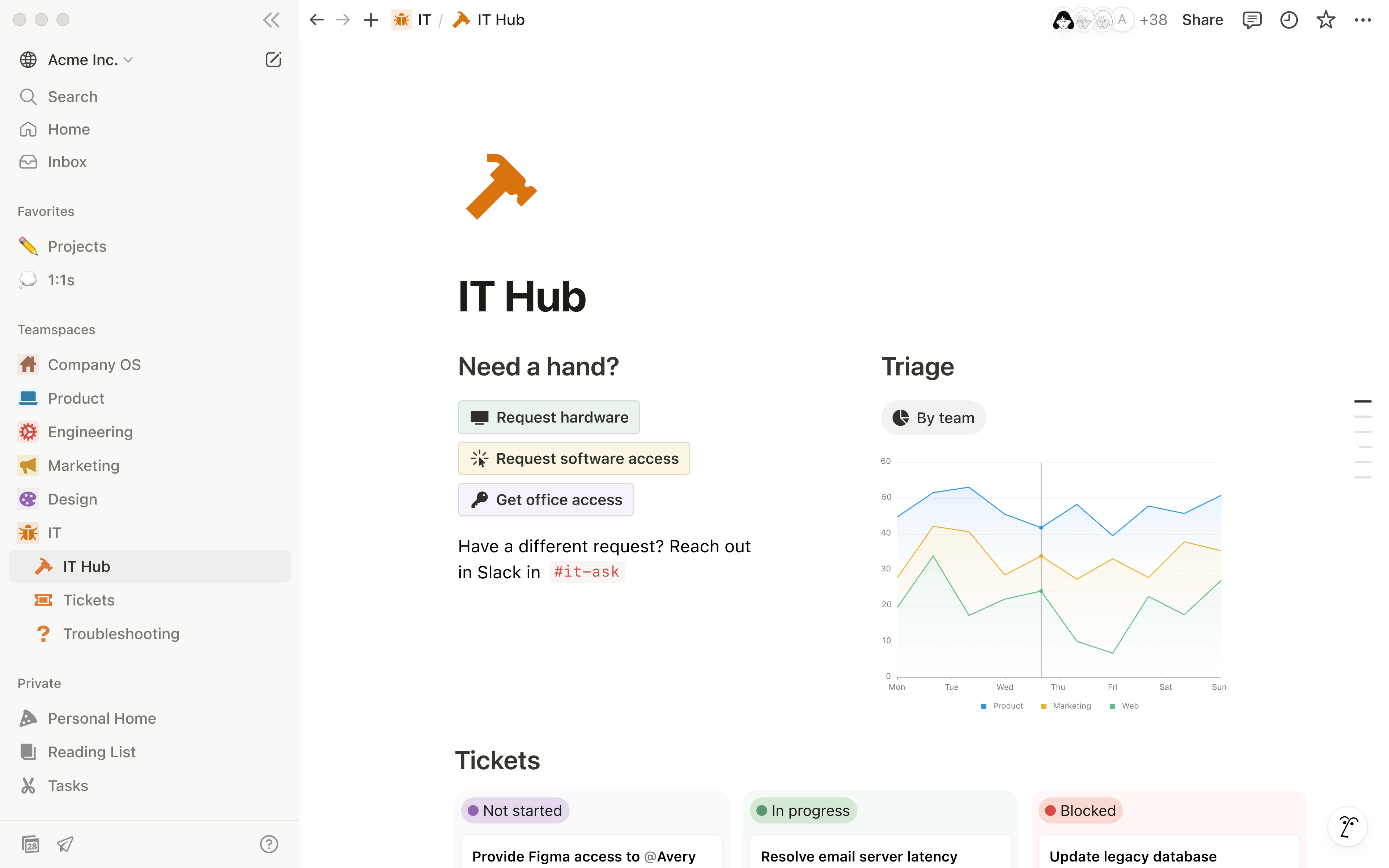
Task: Open the Inbox
Action: coord(67,161)
